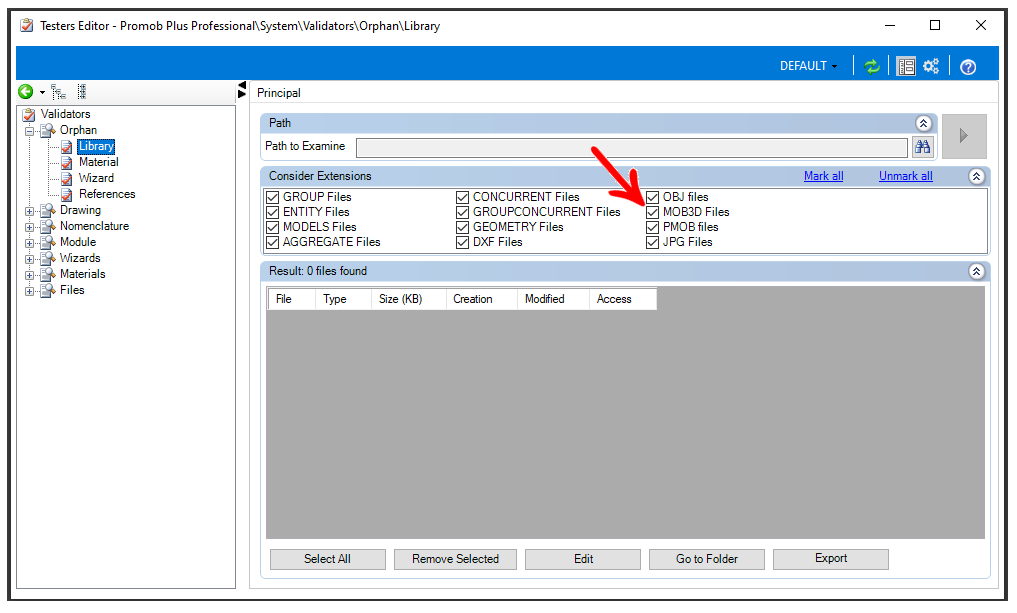Click the binoculars browse path icon
The height and width of the screenshot is (613, 1017).
(x=922, y=147)
